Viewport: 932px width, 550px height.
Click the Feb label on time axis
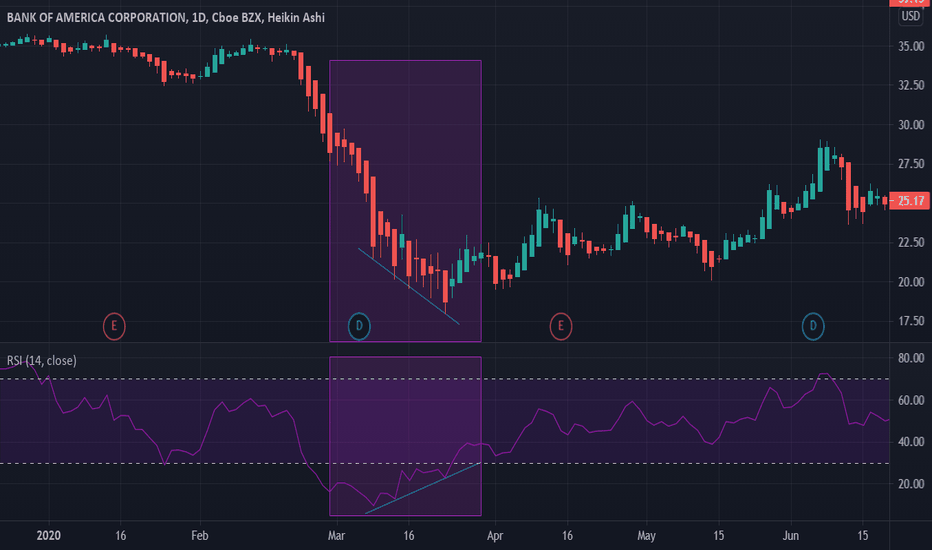(200, 536)
